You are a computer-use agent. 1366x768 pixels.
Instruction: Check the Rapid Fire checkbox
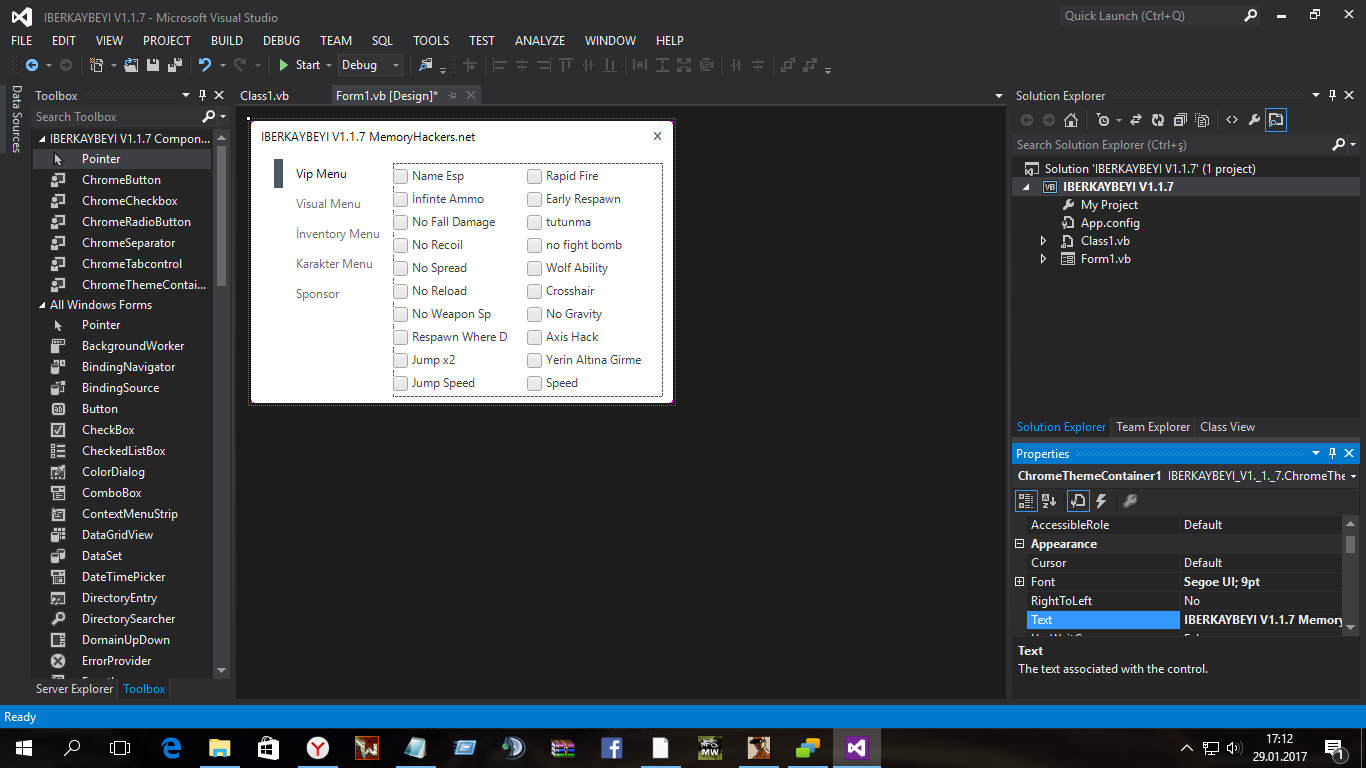pyautogui.click(x=534, y=176)
